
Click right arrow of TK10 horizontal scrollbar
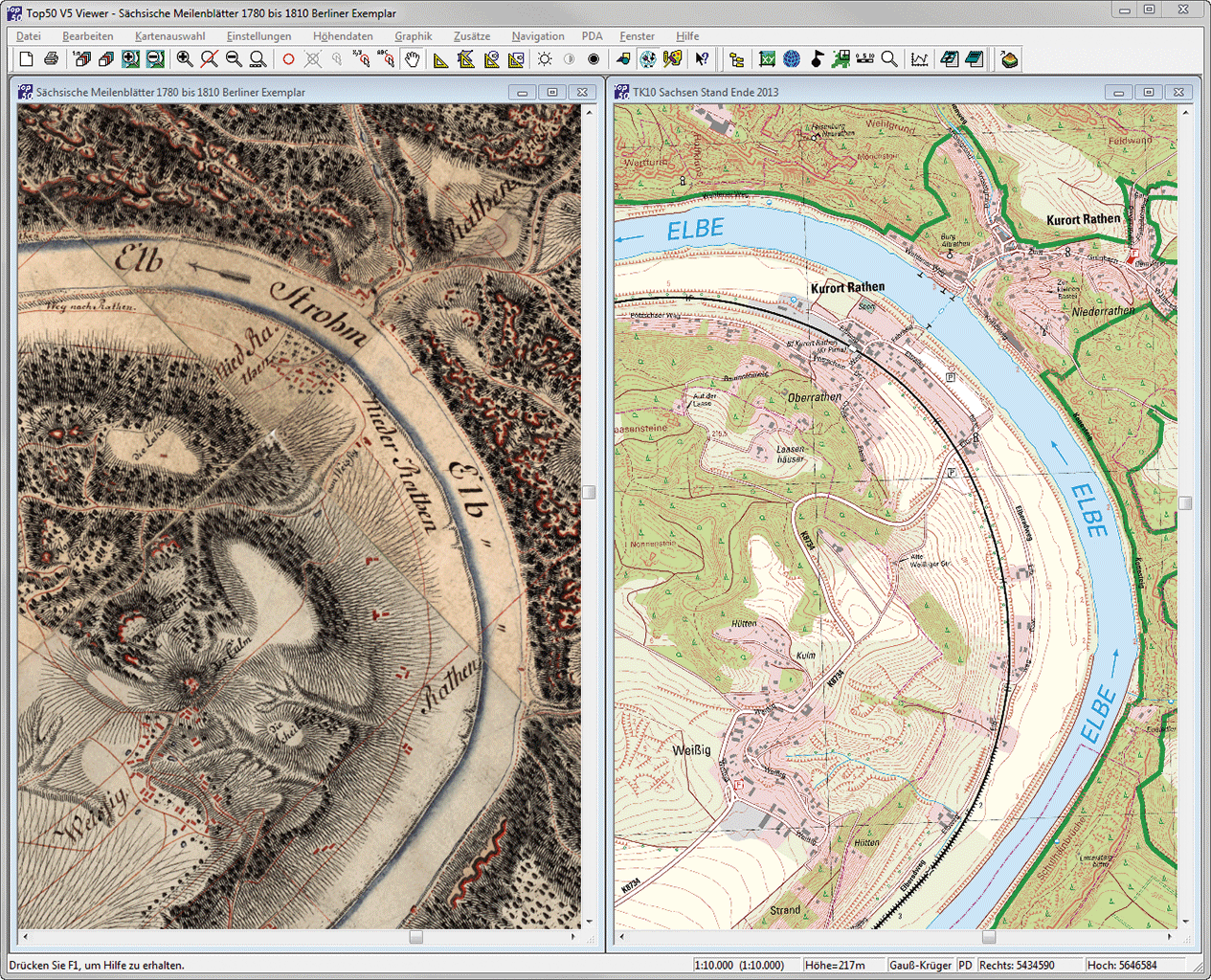click(1170, 937)
